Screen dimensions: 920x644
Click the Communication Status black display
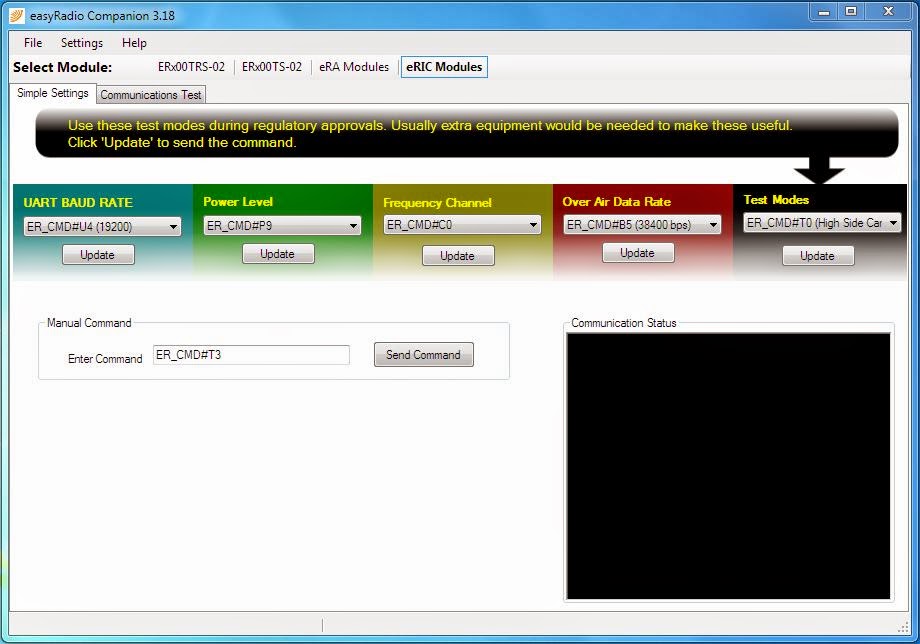pyautogui.click(x=728, y=466)
